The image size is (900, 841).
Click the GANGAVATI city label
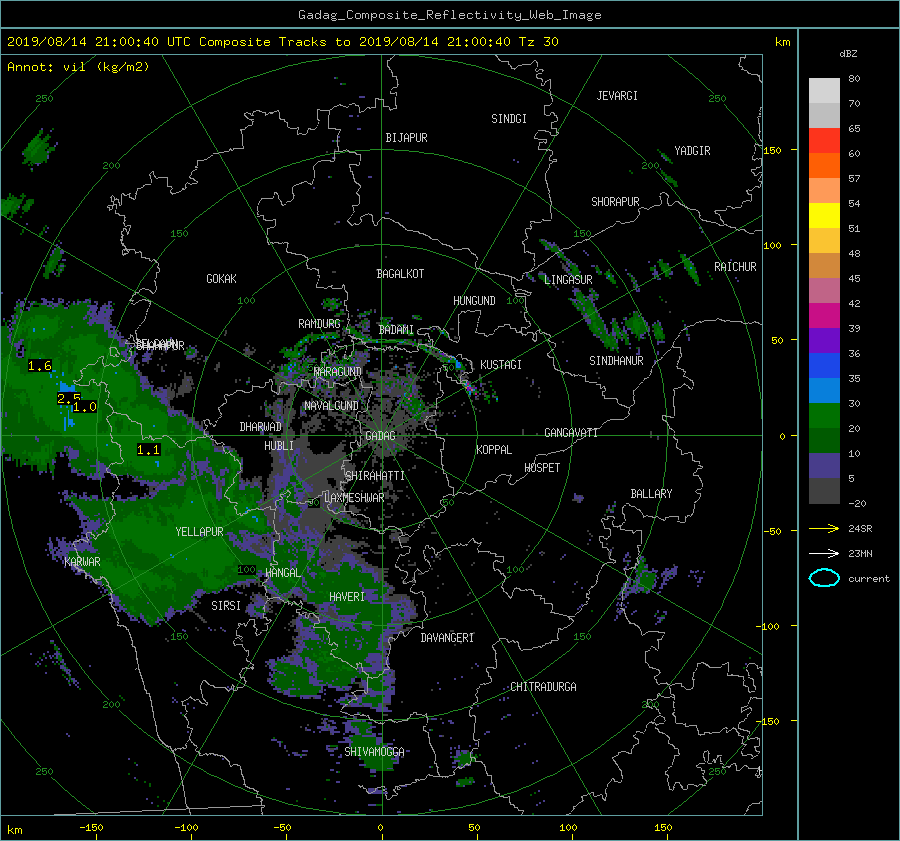pyautogui.click(x=571, y=432)
